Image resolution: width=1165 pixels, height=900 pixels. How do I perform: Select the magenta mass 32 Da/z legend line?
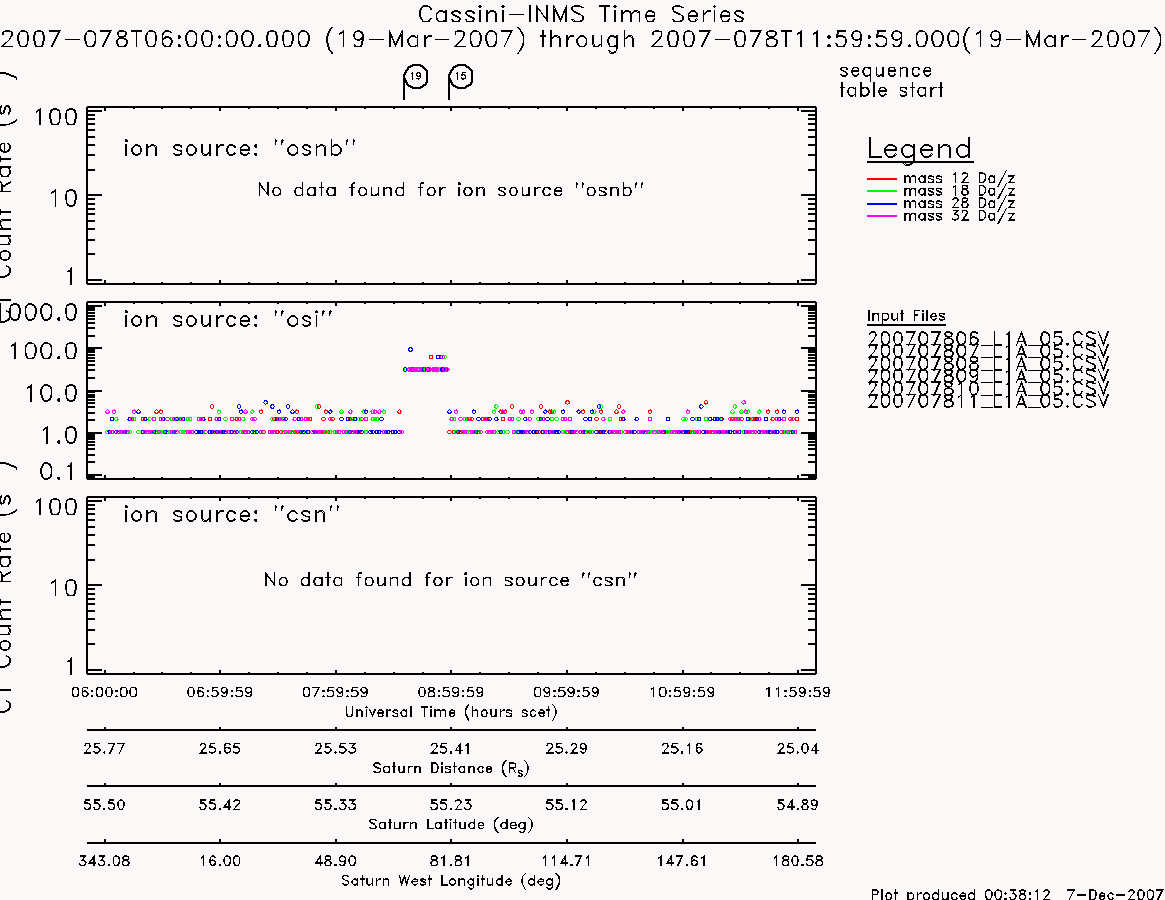point(882,216)
